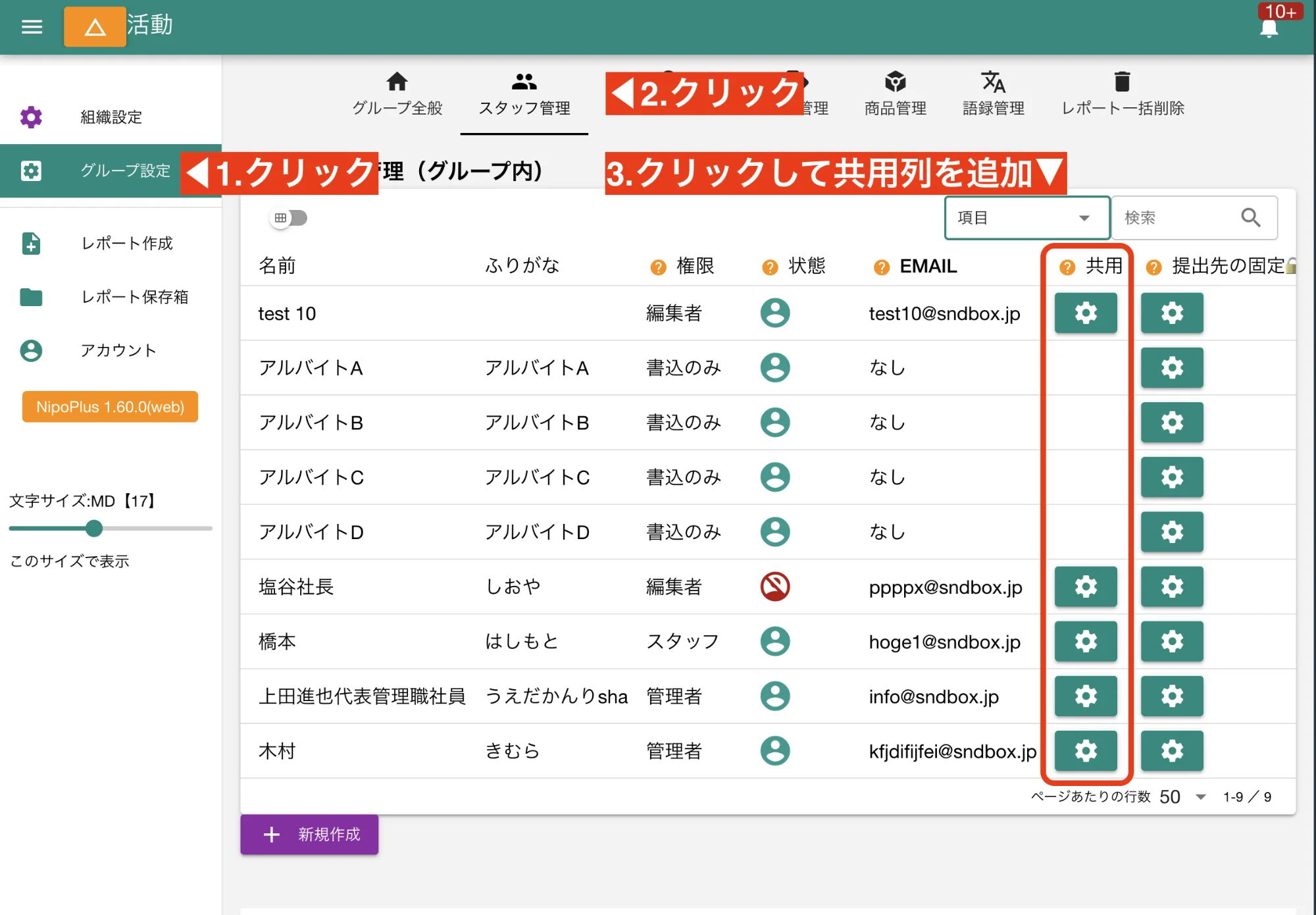Click the レポート一括削除 trash icon
The width and height of the screenshot is (1316, 915).
click(1122, 82)
